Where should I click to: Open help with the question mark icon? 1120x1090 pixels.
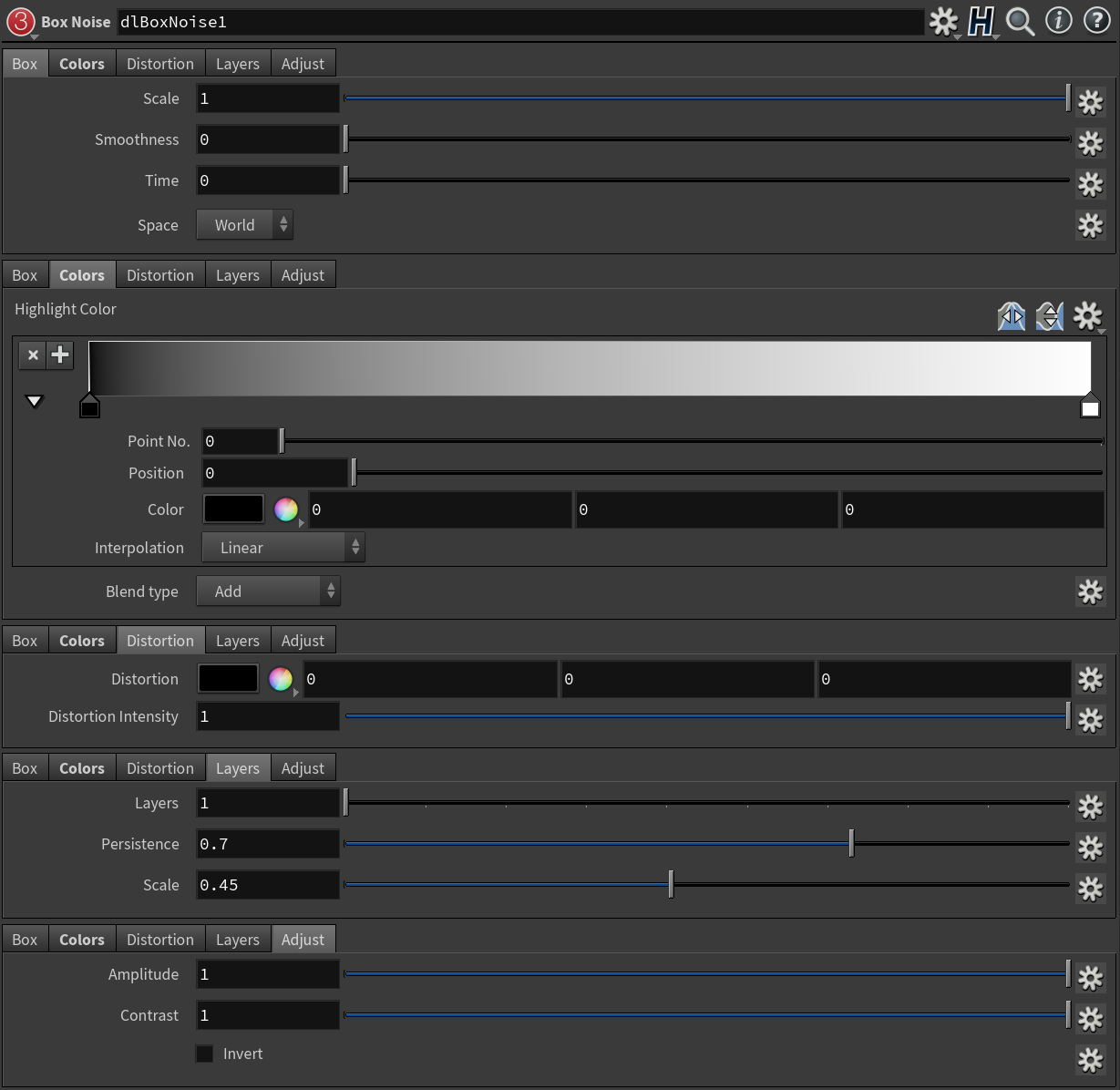(x=1096, y=21)
